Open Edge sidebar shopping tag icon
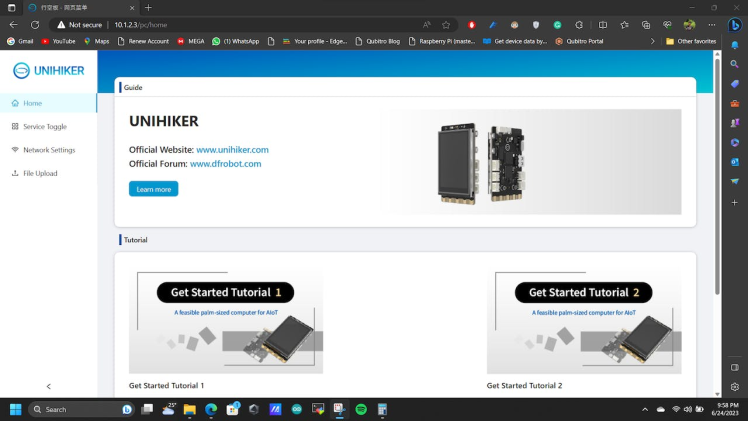 pyautogui.click(x=735, y=84)
